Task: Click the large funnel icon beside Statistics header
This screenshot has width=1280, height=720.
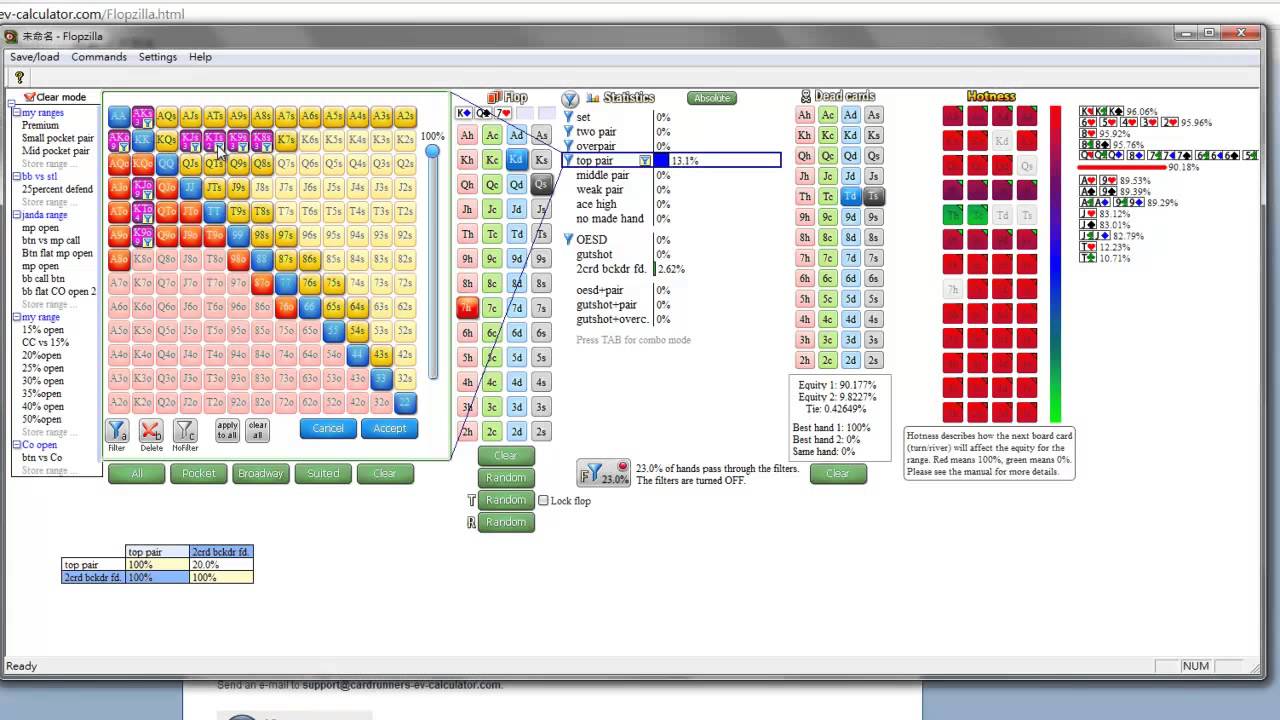Action: [x=569, y=99]
